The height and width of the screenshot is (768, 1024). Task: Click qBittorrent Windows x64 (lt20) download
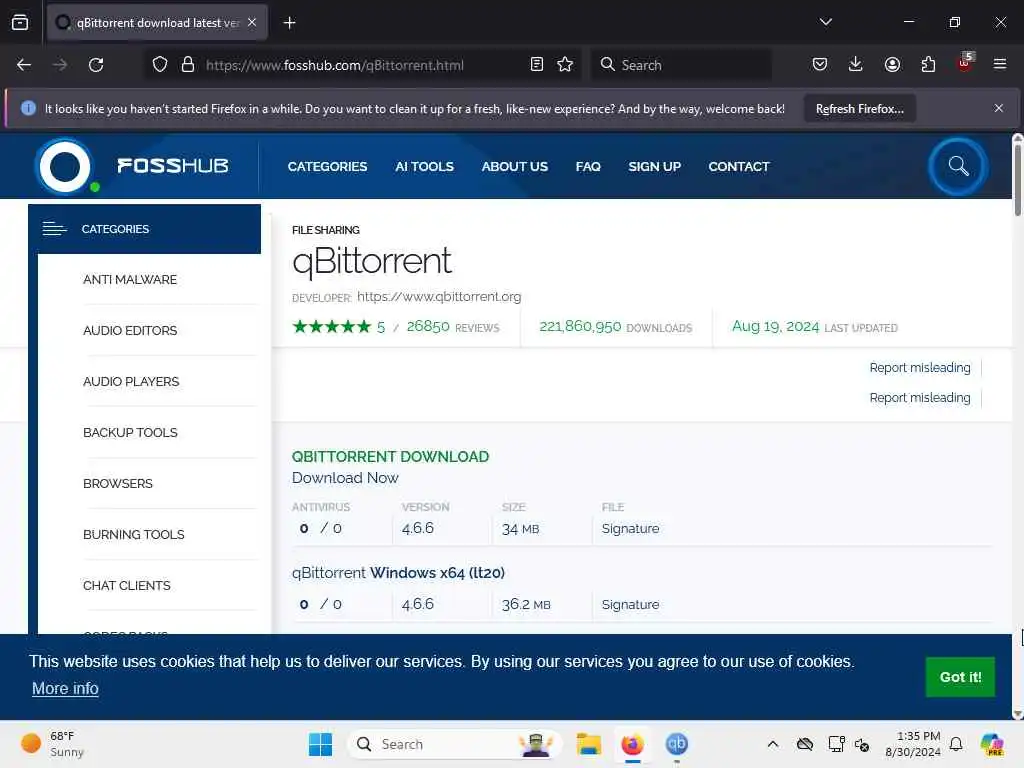coord(398,573)
